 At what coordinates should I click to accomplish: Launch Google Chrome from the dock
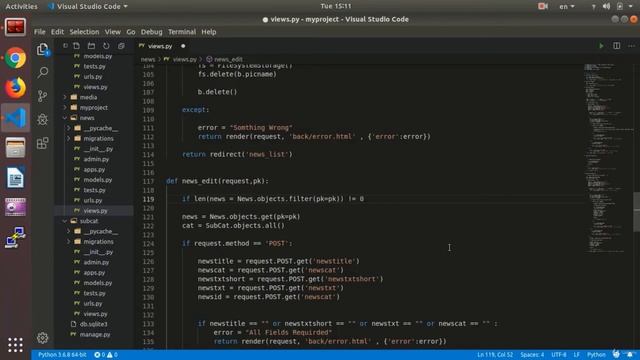(16, 58)
